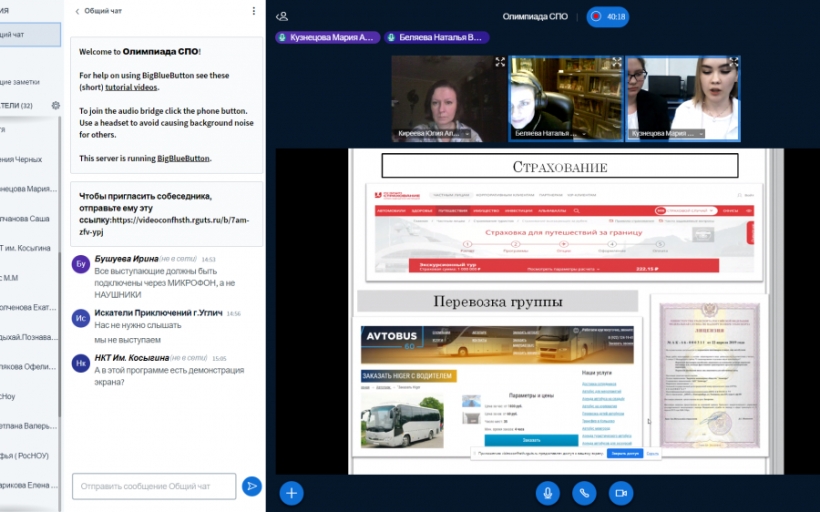
Task: Toggle webcam sharing button
Action: tap(621, 493)
